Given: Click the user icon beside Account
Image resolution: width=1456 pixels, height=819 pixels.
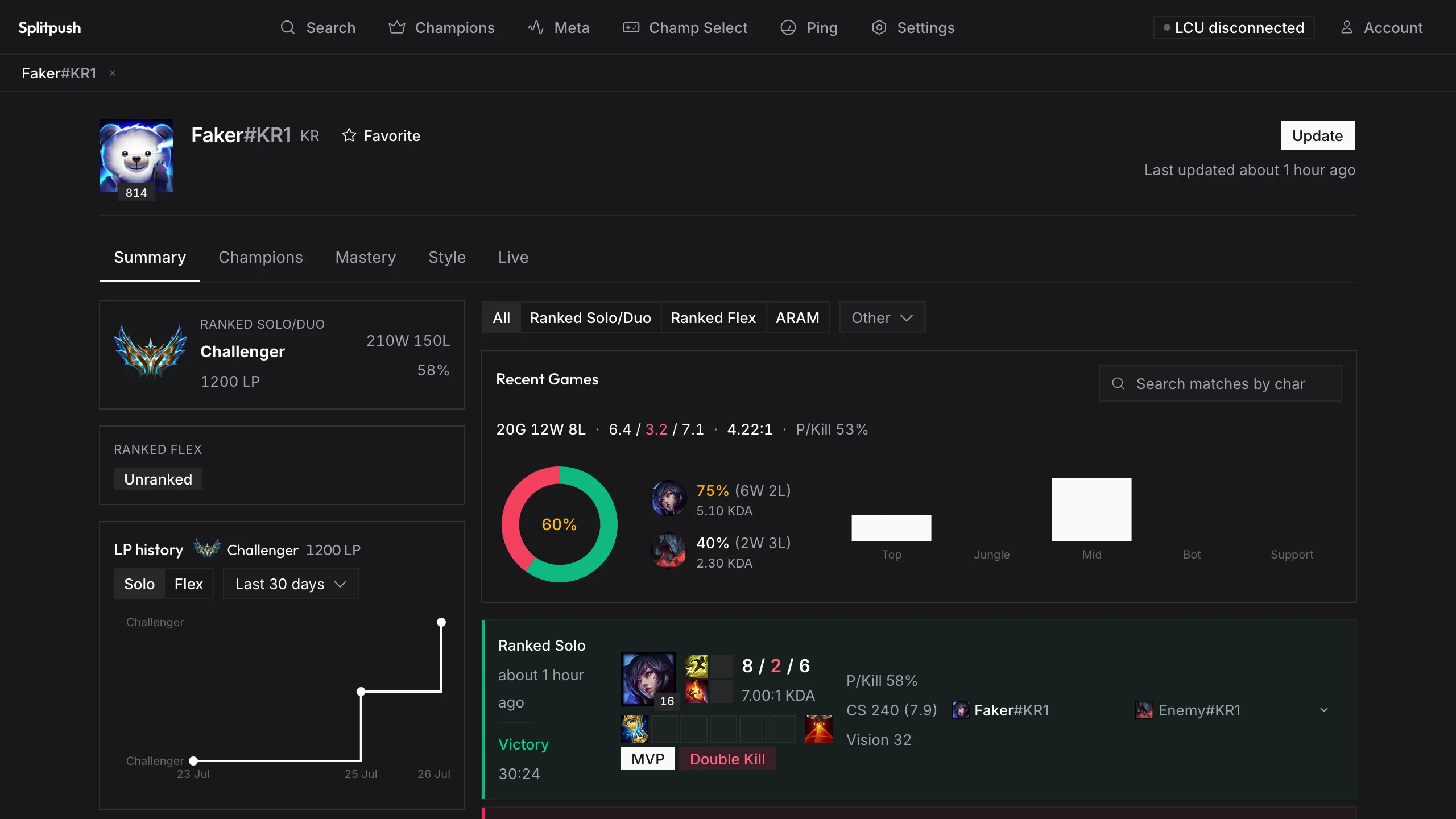Looking at the screenshot, I should (1347, 27).
